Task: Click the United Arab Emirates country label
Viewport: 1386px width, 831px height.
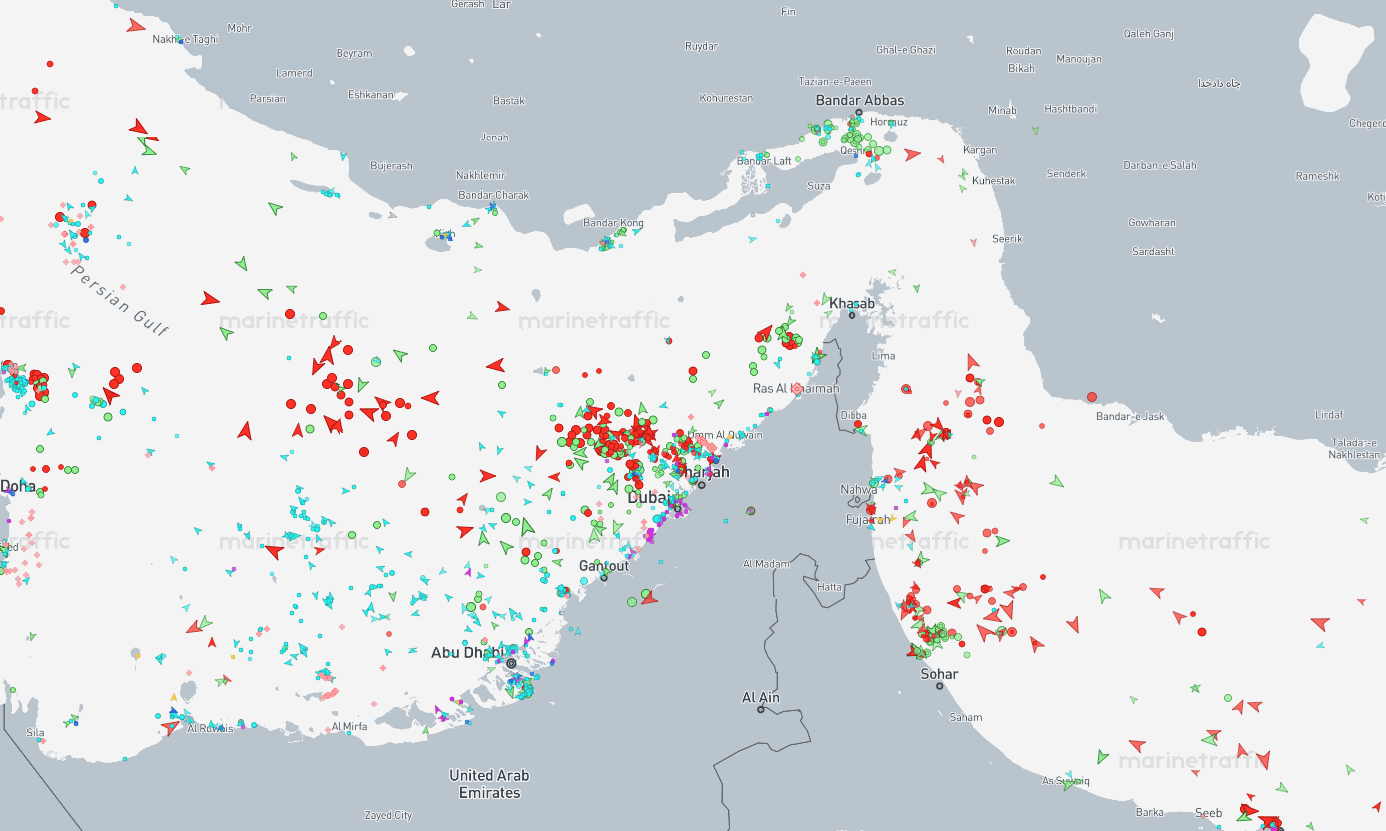Action: [489, 784]
